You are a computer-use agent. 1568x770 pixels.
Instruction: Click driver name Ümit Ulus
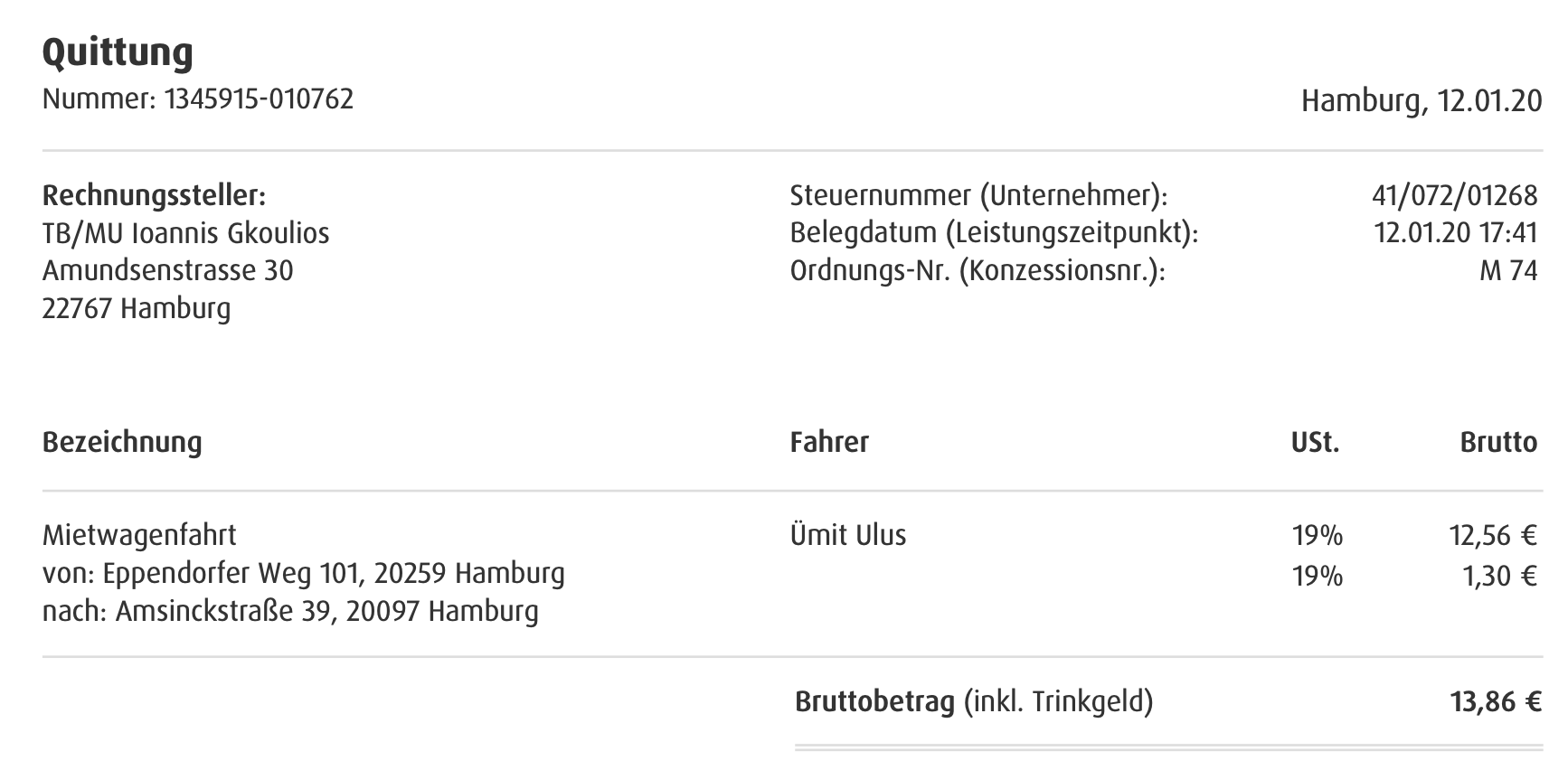point(848,535)
